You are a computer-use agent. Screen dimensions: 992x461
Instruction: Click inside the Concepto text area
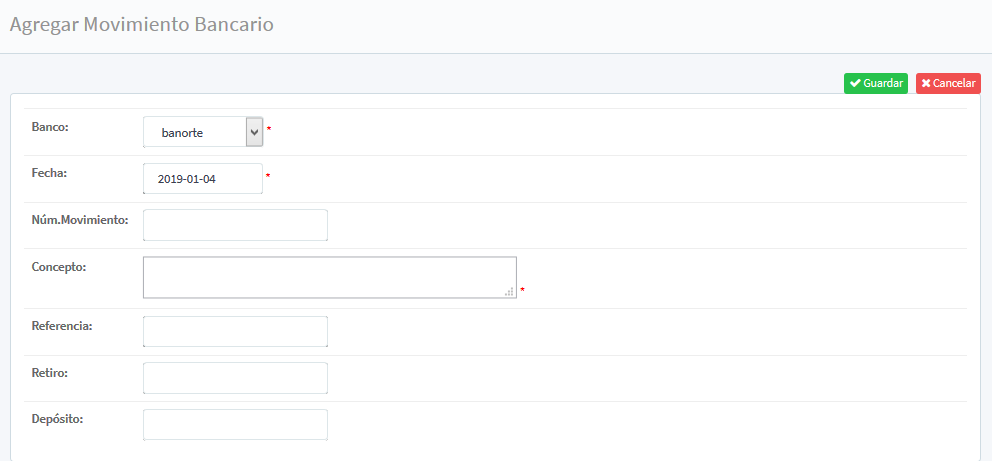point(329,277)
